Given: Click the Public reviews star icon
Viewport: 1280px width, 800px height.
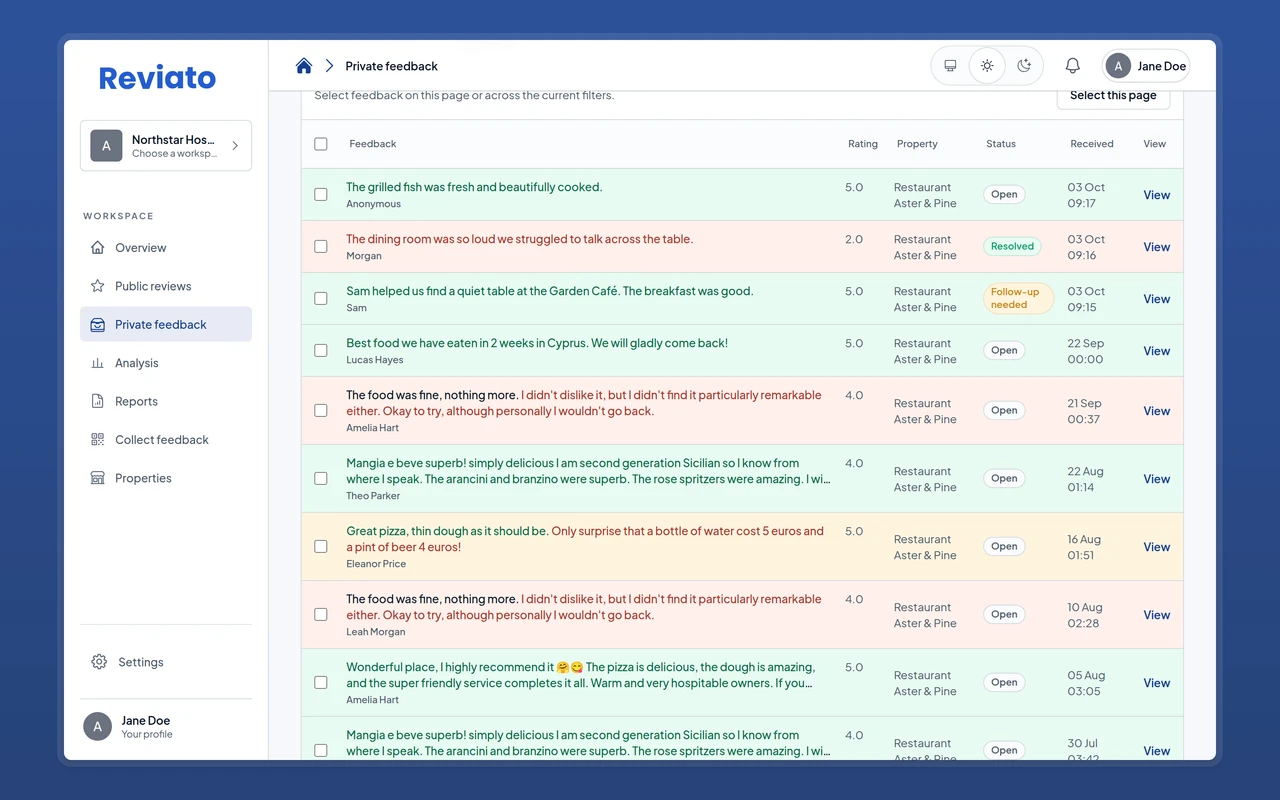Looking at the screenshot, I should pos(97,286).
